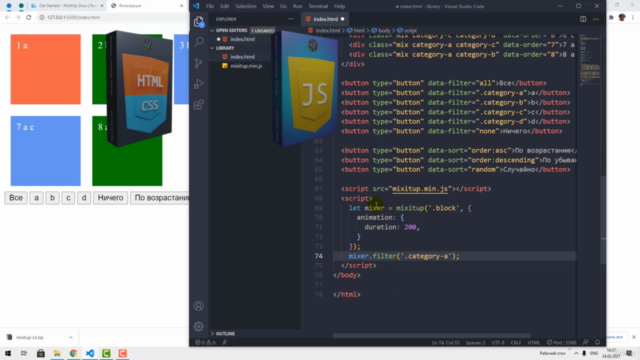Open the Edit menu

click(224, 6)
